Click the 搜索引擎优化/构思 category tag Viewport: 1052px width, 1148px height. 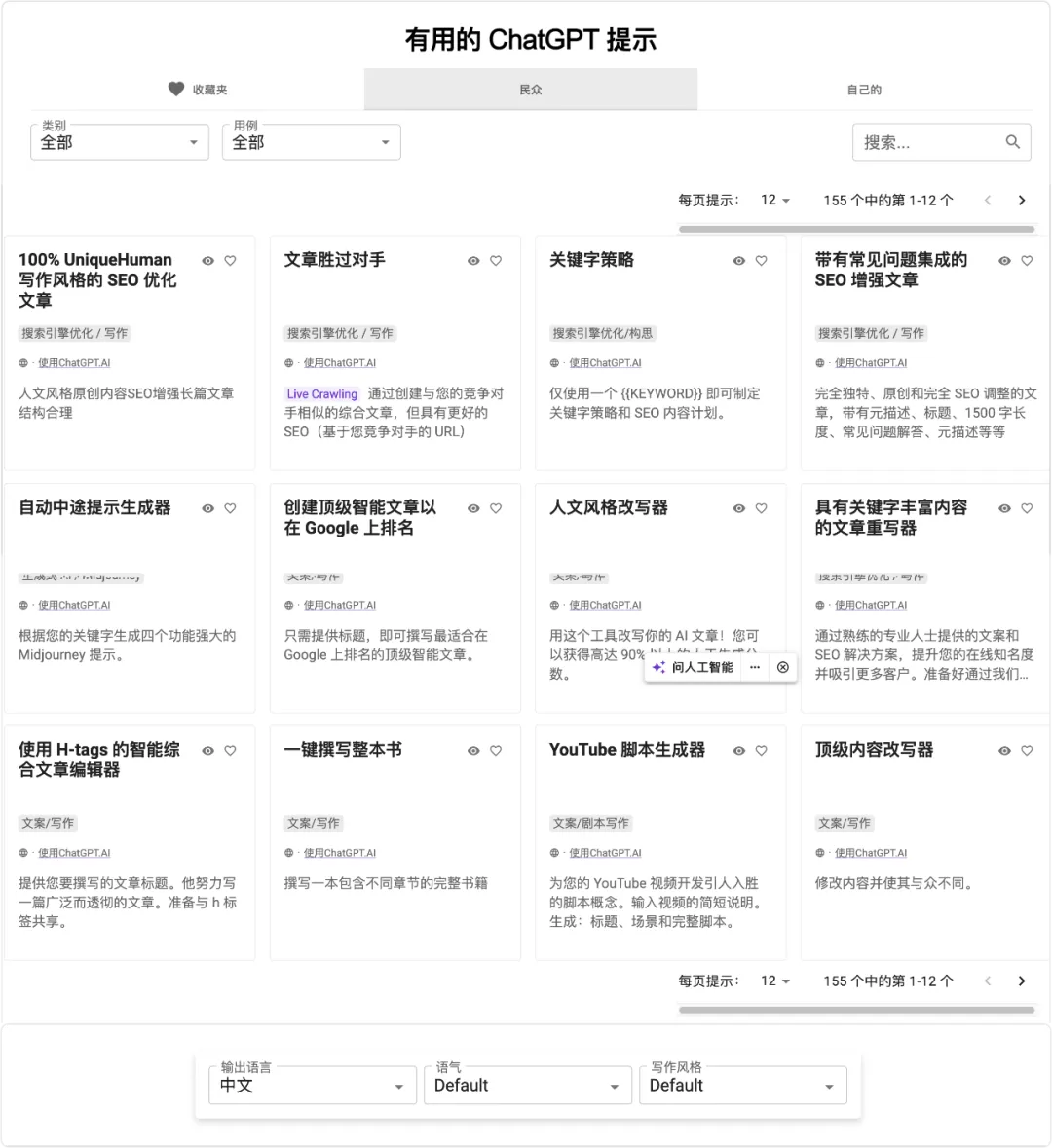point(602,333)
